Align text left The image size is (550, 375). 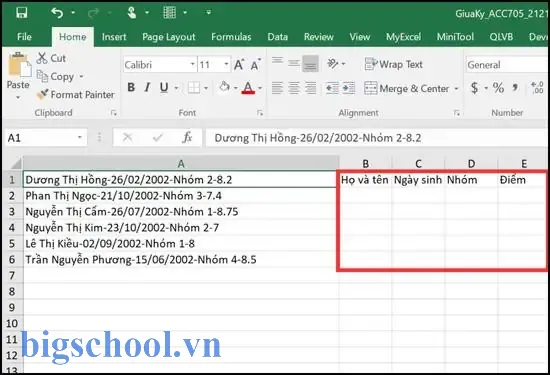(277, 88)
